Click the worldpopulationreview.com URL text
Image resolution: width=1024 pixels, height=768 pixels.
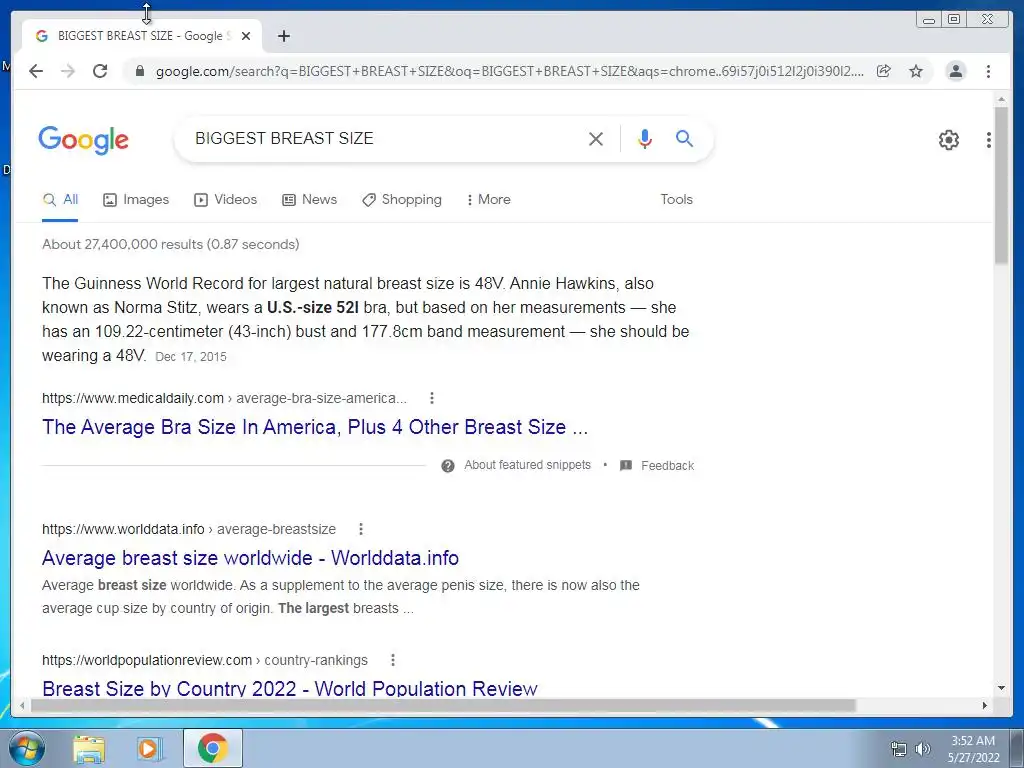(204, 660)
